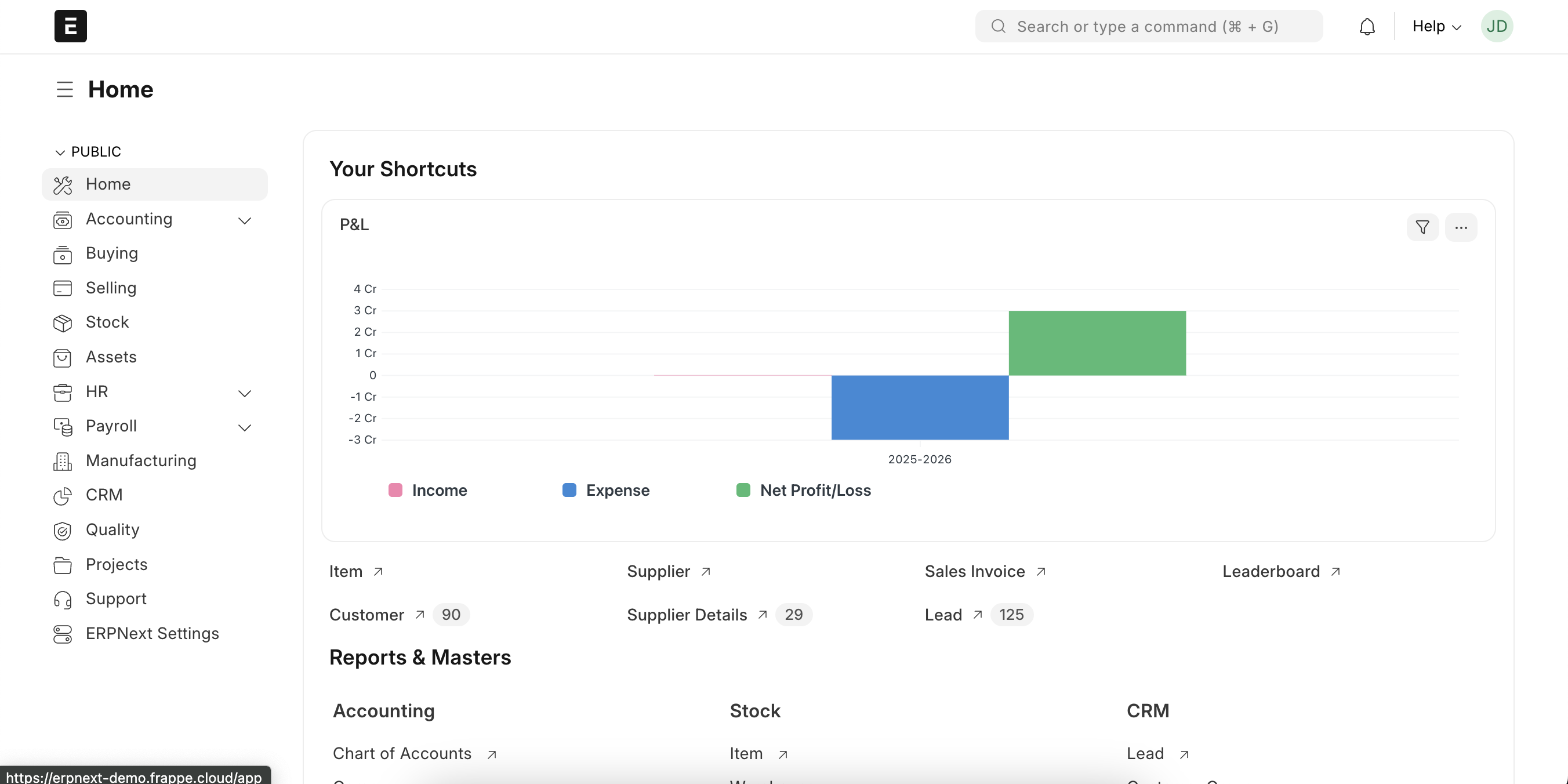1568x784 pixels.
Task: Click the Home tools icon in sidebar
Action: (x=63, y=184)
